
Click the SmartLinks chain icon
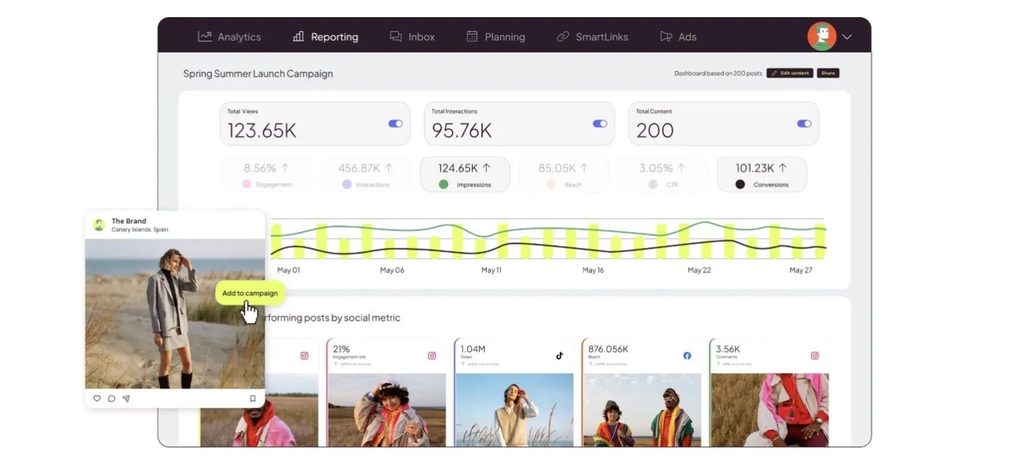(x=563, y=37)
